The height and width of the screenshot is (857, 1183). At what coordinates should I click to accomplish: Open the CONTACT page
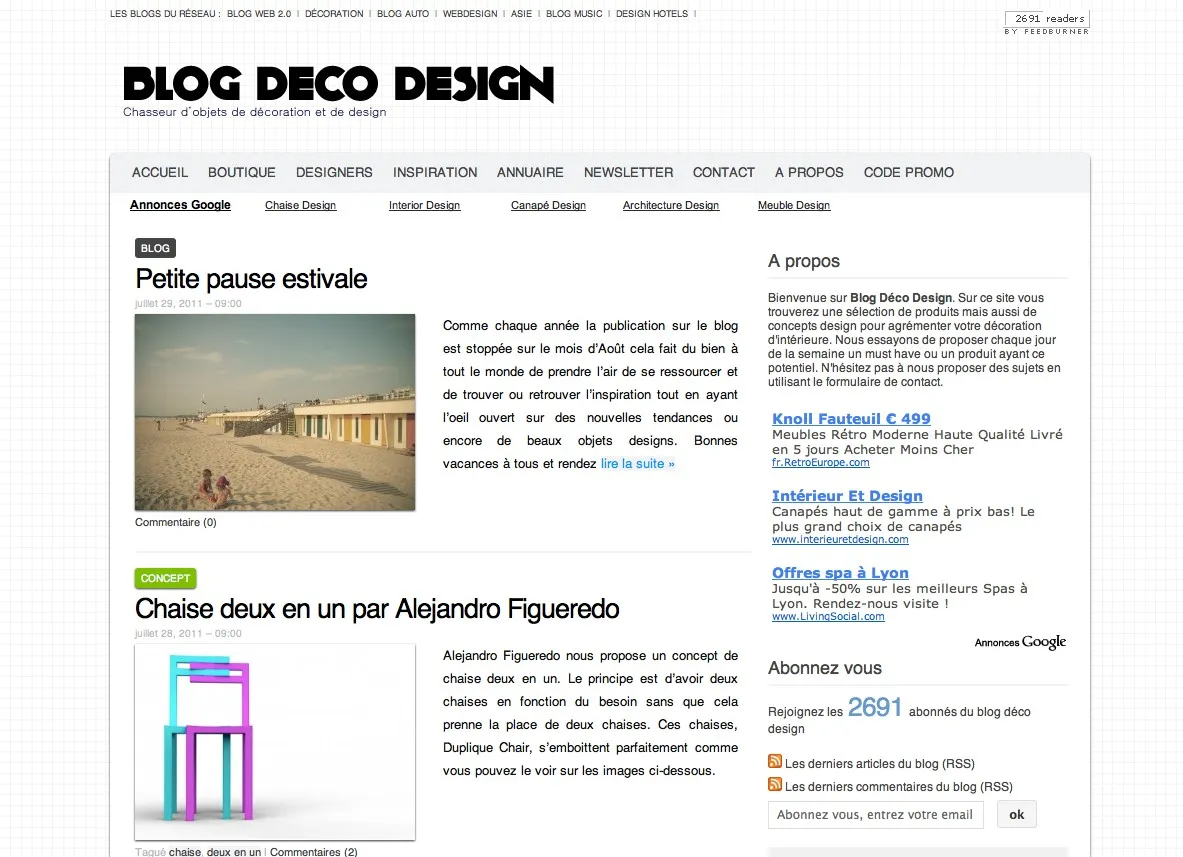tap(724, 173)
